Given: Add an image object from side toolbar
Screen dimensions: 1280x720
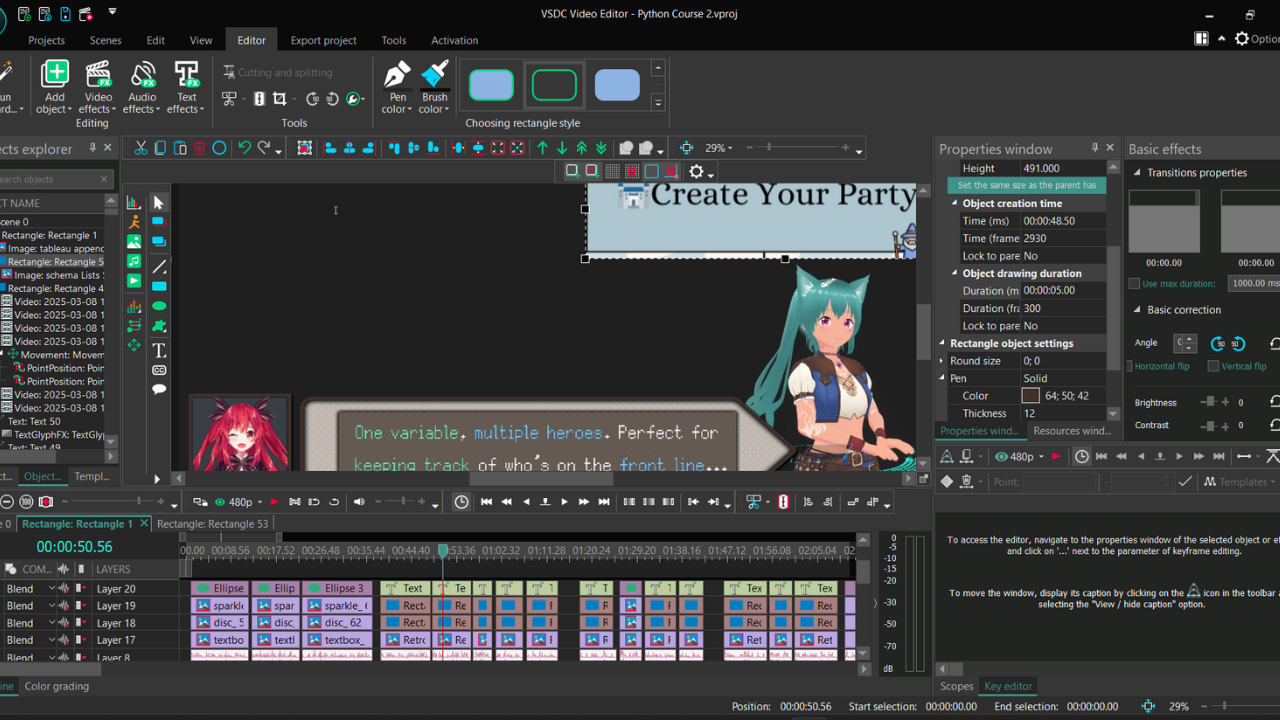Looking at the screenshot, I should [x=134, y=242].
